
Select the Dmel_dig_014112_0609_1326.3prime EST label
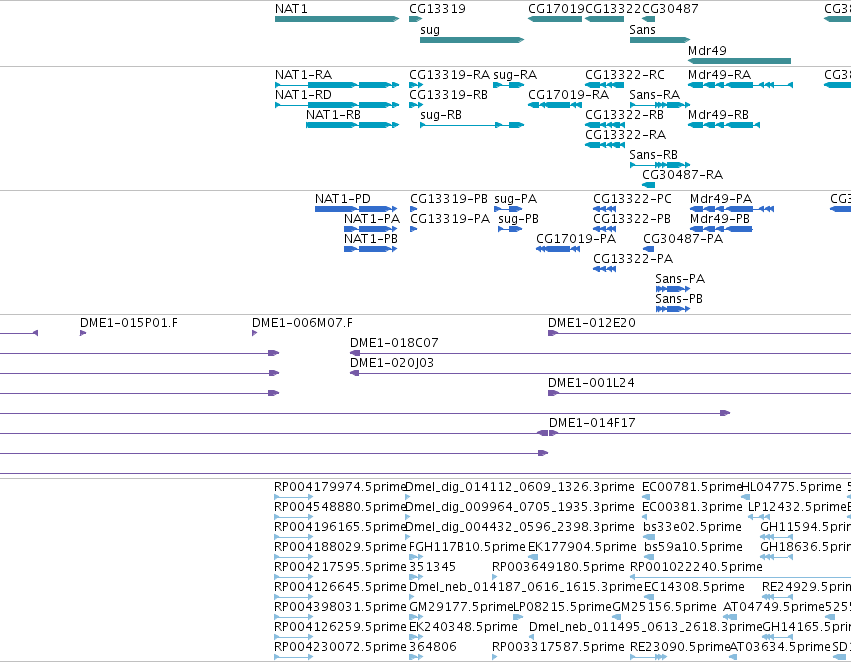point(520,487)
